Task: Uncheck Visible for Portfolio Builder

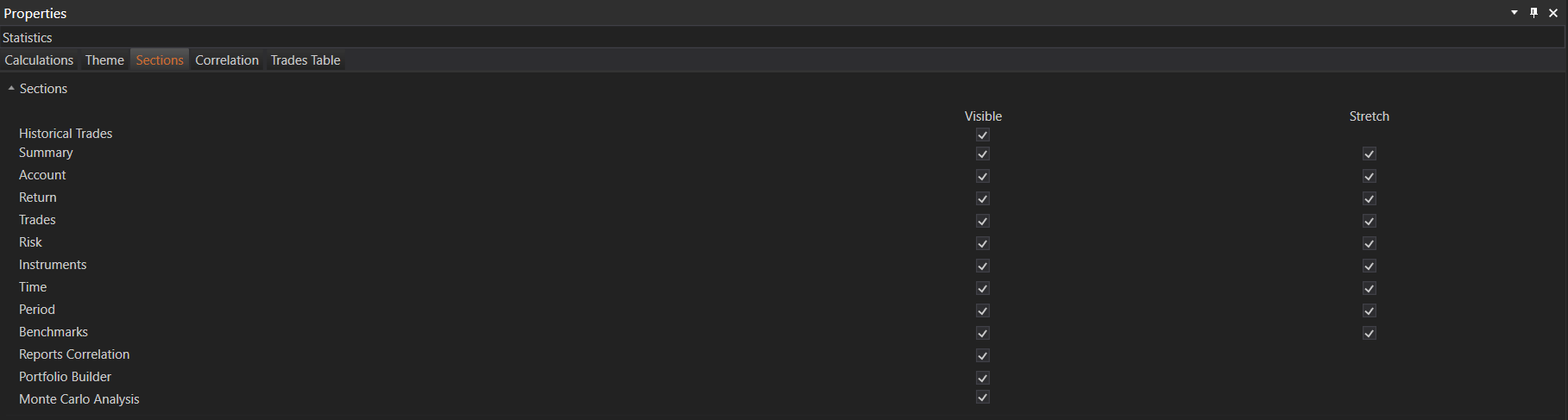Action: (983, 378)
